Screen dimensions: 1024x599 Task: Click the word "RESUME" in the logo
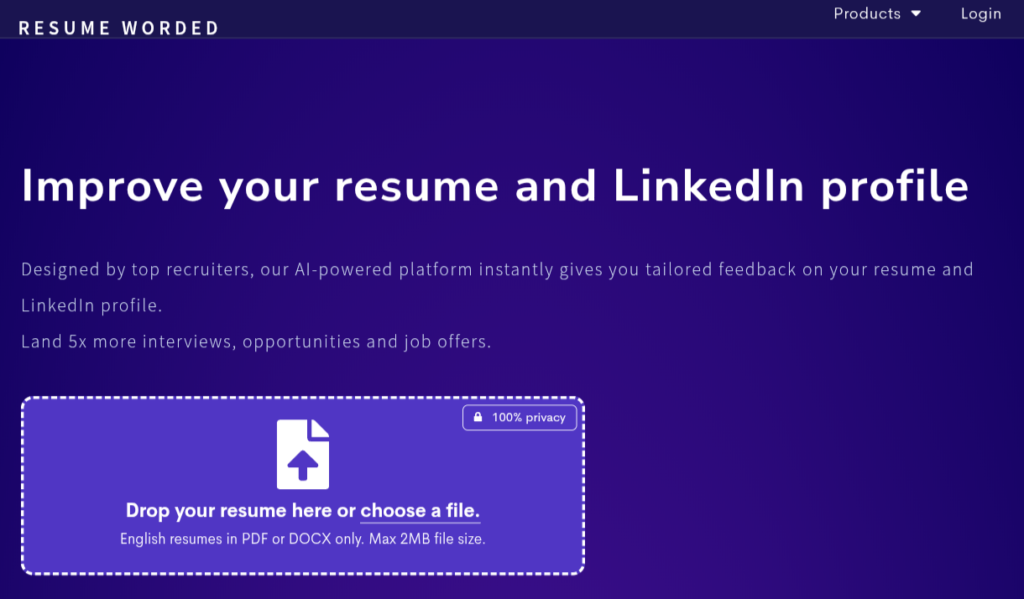coord(65,28)
